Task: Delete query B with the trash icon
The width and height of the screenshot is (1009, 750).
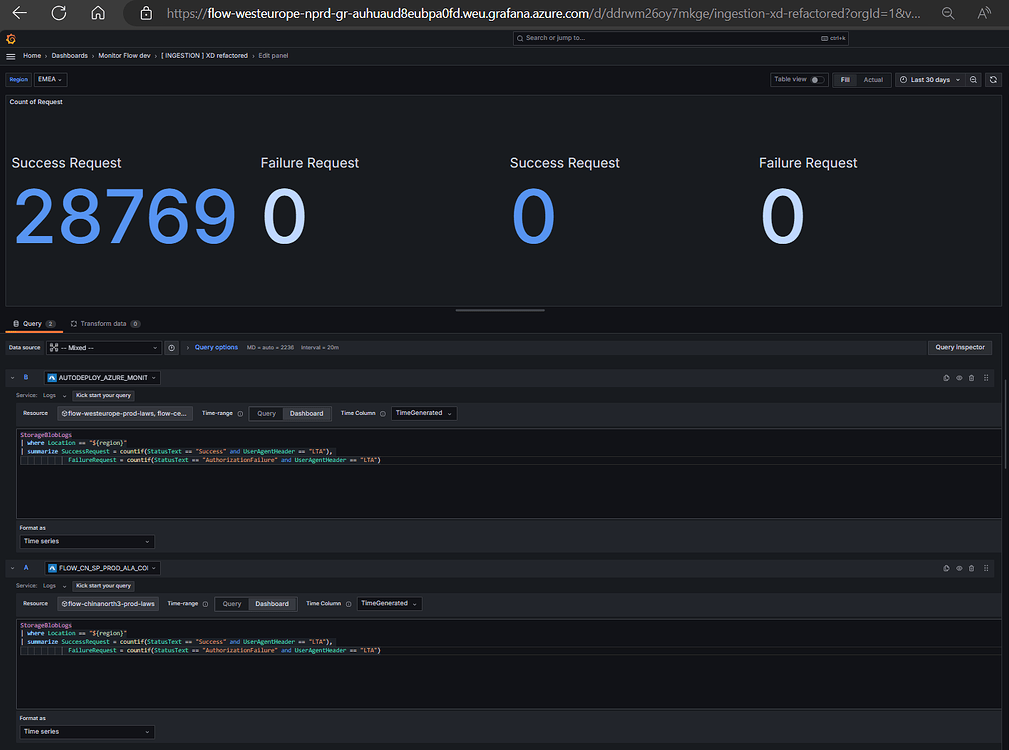Action: 971,378
